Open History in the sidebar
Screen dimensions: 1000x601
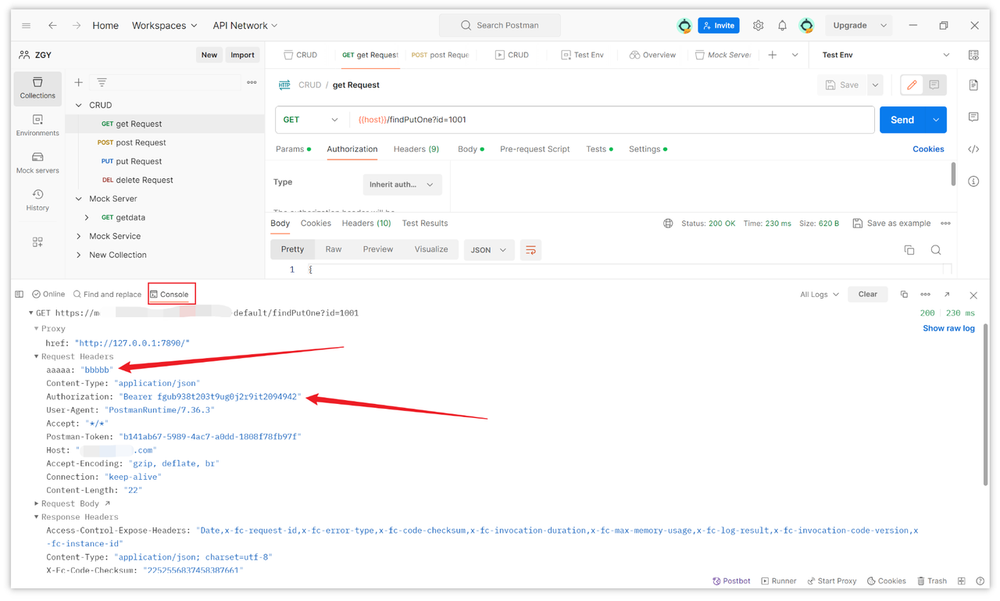pyautogui.click(x=38, y=200)
